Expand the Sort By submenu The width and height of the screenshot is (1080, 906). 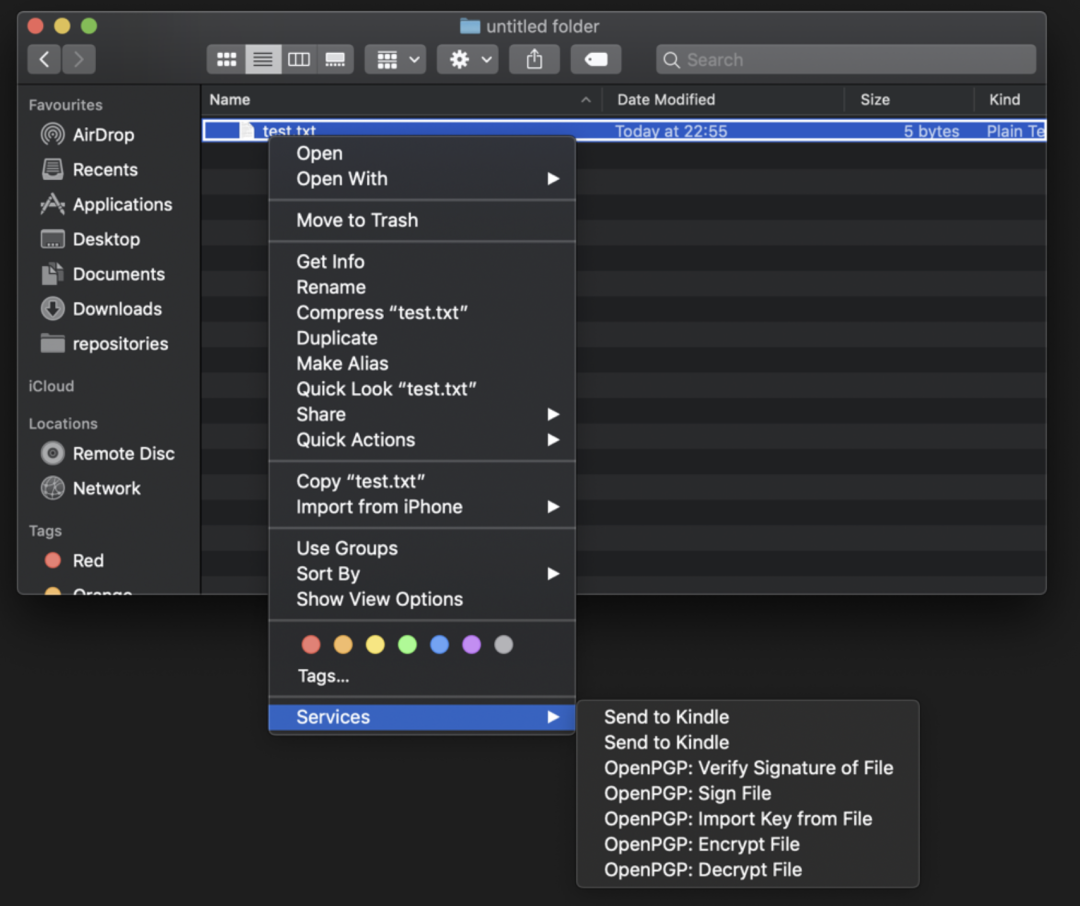(x=422, y=573)
